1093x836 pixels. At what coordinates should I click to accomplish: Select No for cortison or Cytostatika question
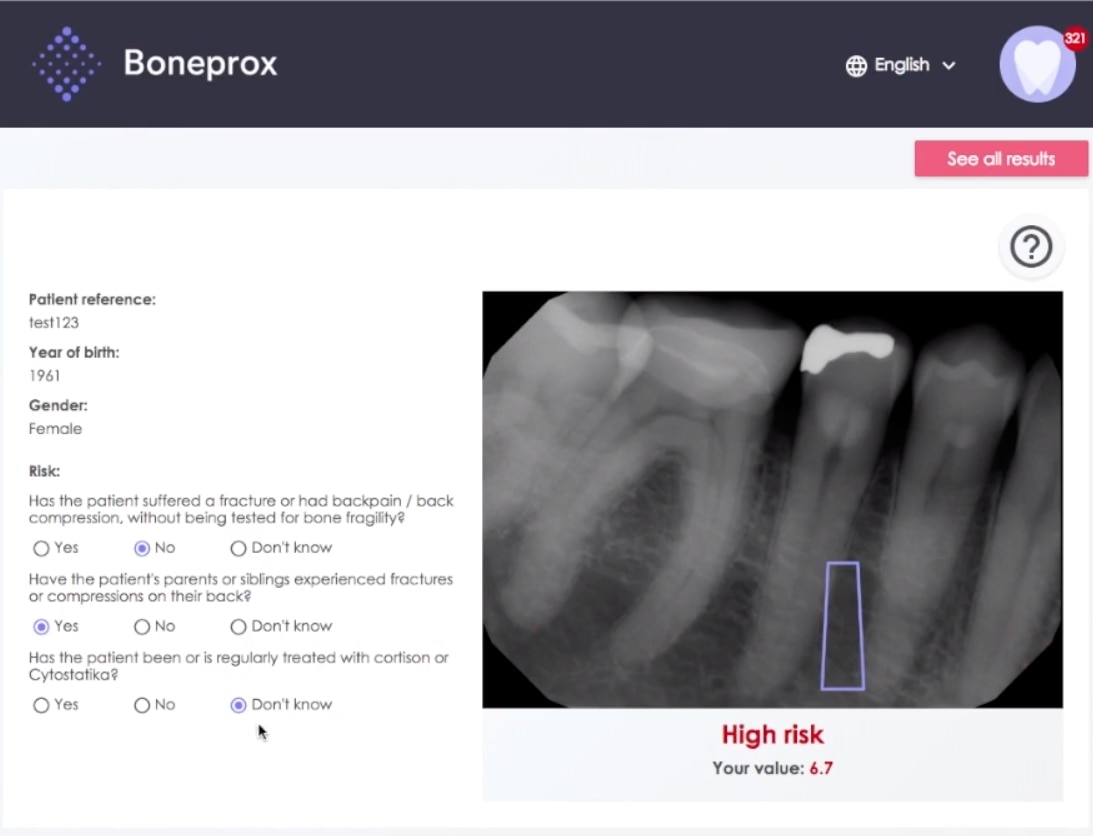141,705
